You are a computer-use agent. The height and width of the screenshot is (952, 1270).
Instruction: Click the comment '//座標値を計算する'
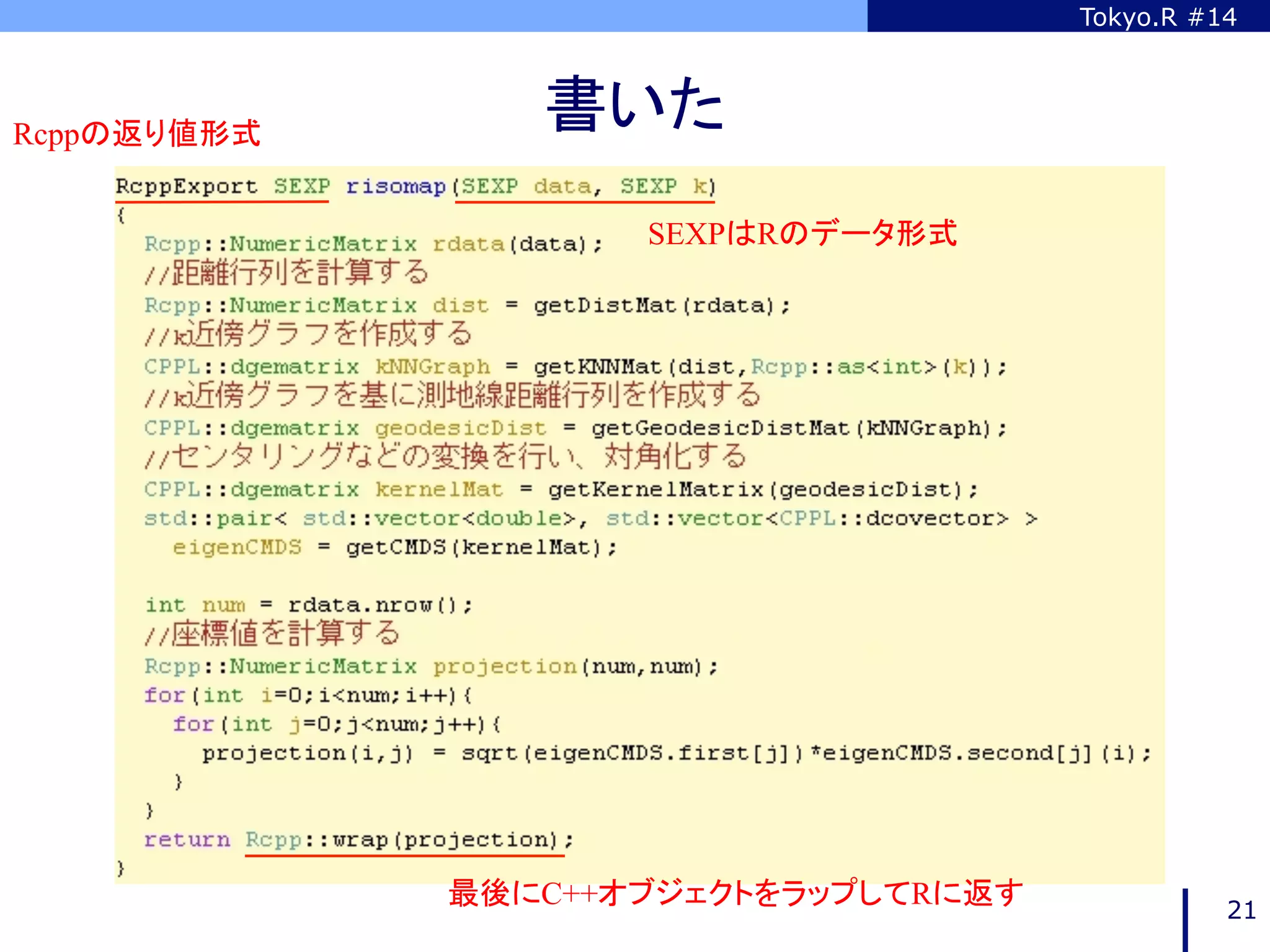pos(272,633)
